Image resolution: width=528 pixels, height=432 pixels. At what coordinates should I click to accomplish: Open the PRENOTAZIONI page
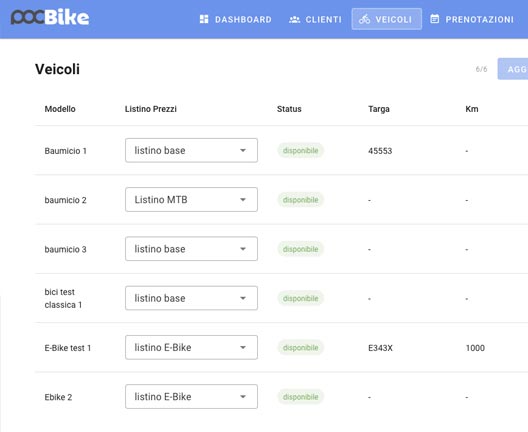(472, 19)
